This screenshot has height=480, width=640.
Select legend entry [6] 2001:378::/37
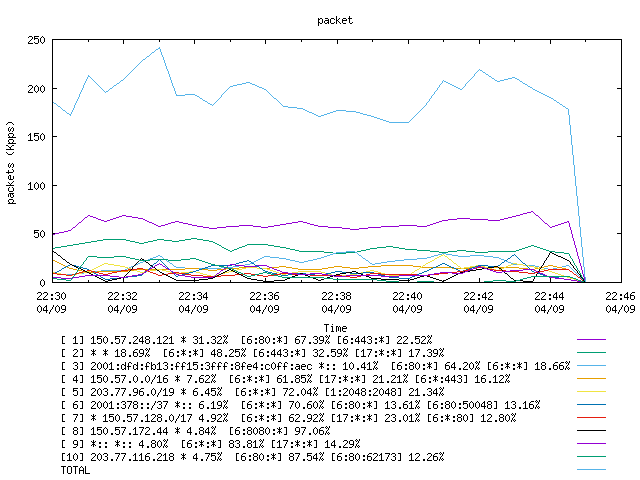click(300, 405)
